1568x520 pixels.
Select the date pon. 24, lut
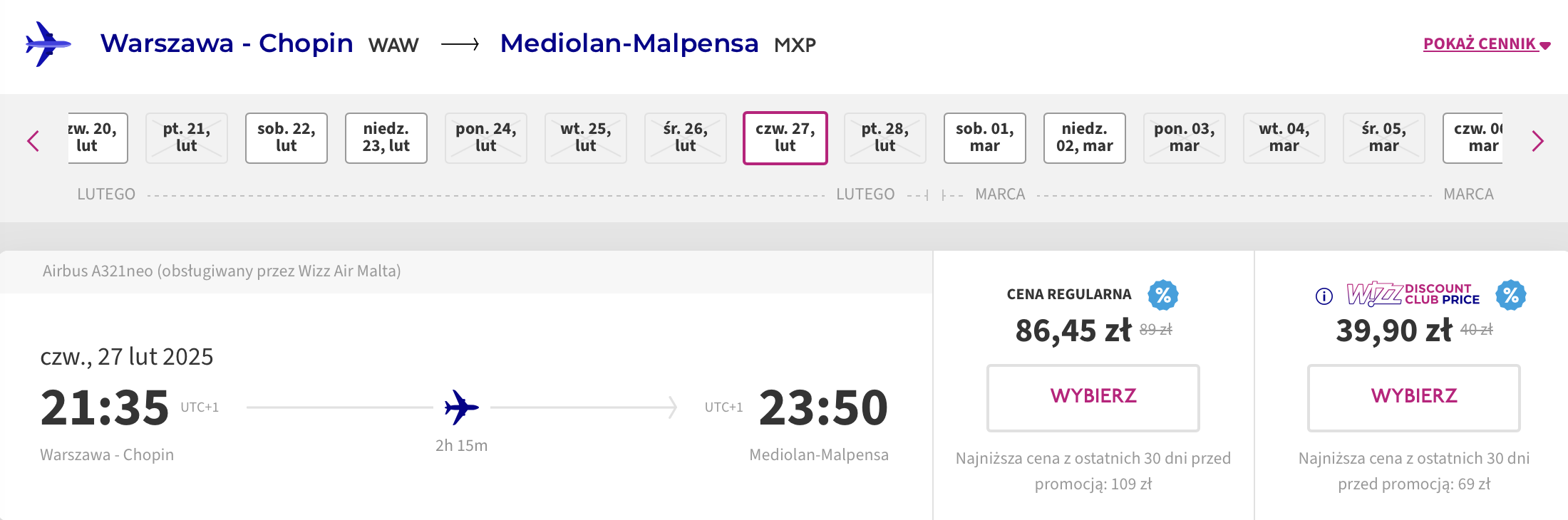point(486,138)
